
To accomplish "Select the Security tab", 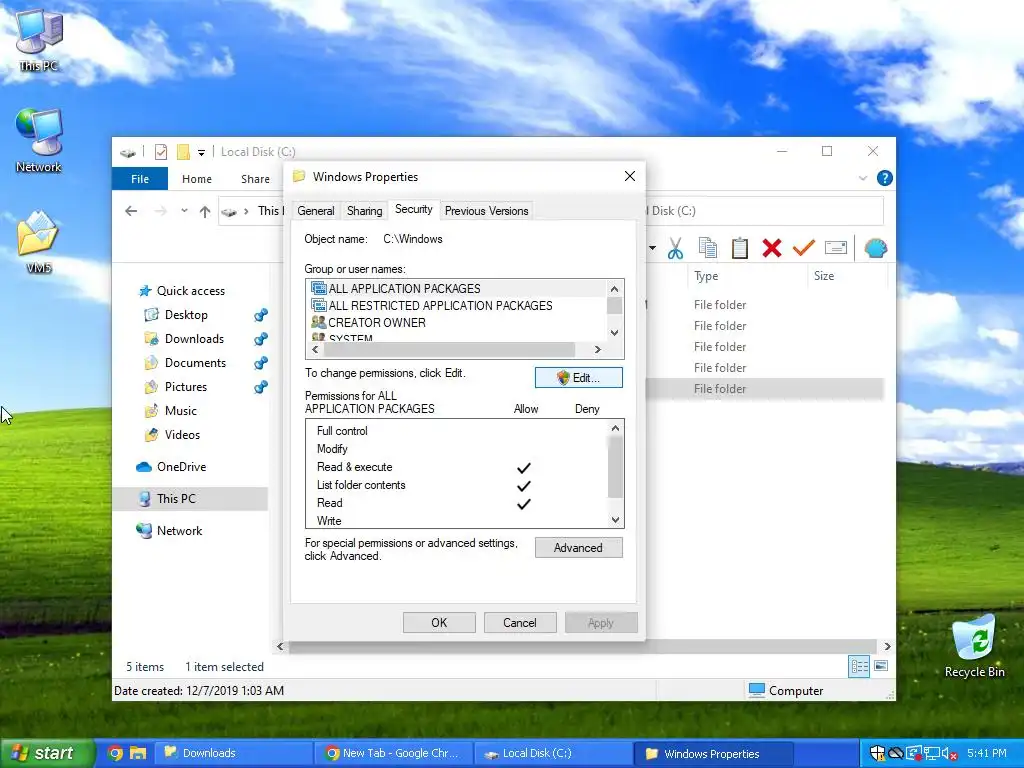I will (x=413, y=209).
